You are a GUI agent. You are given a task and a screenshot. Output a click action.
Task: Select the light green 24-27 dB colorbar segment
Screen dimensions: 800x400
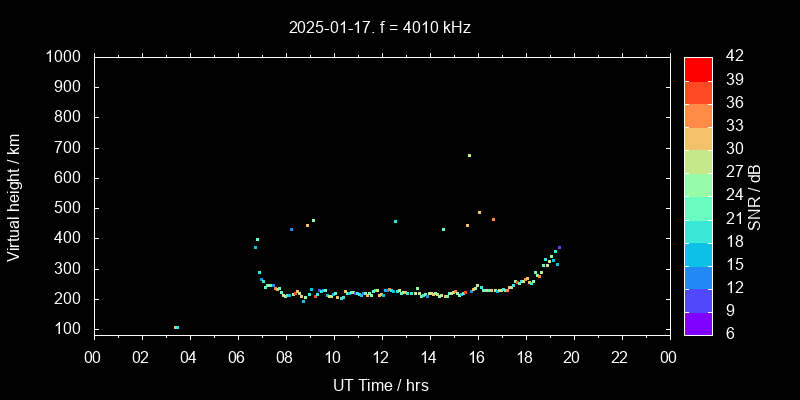pyautogui.click(x=698, y=183)
